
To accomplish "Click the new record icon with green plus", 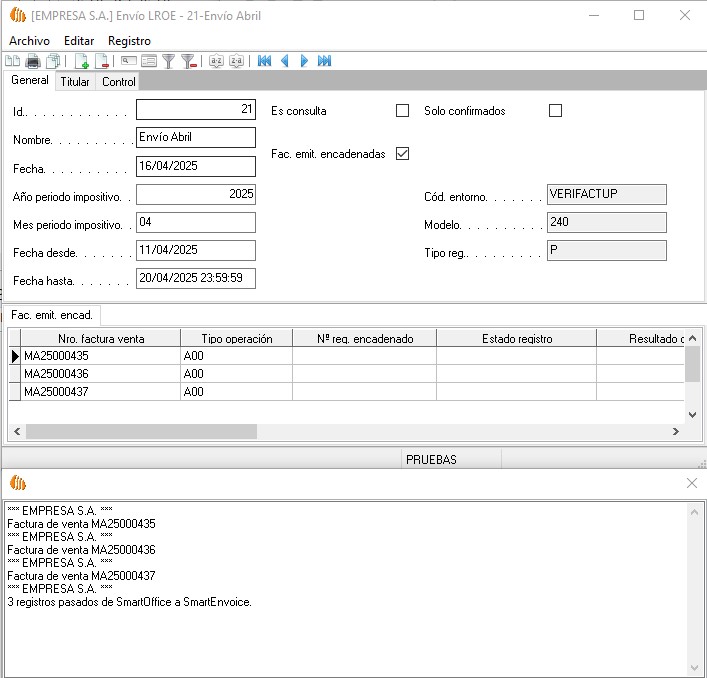I will (x=82, y=61).
